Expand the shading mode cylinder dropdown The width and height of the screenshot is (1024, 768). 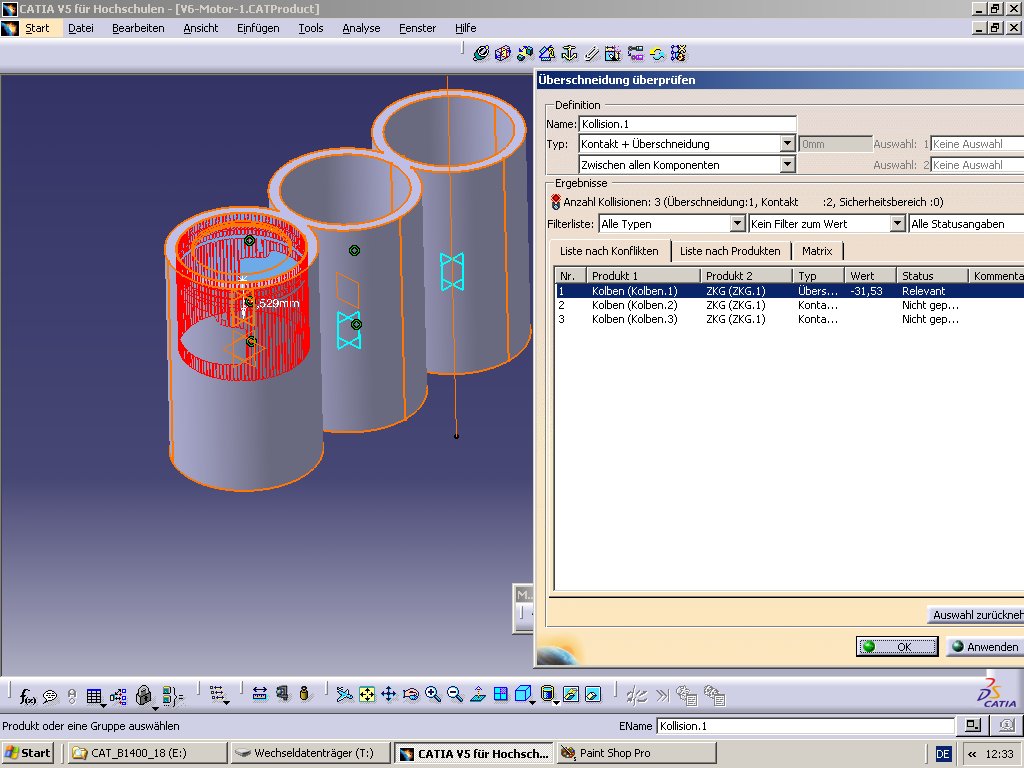tap(555, 703)
